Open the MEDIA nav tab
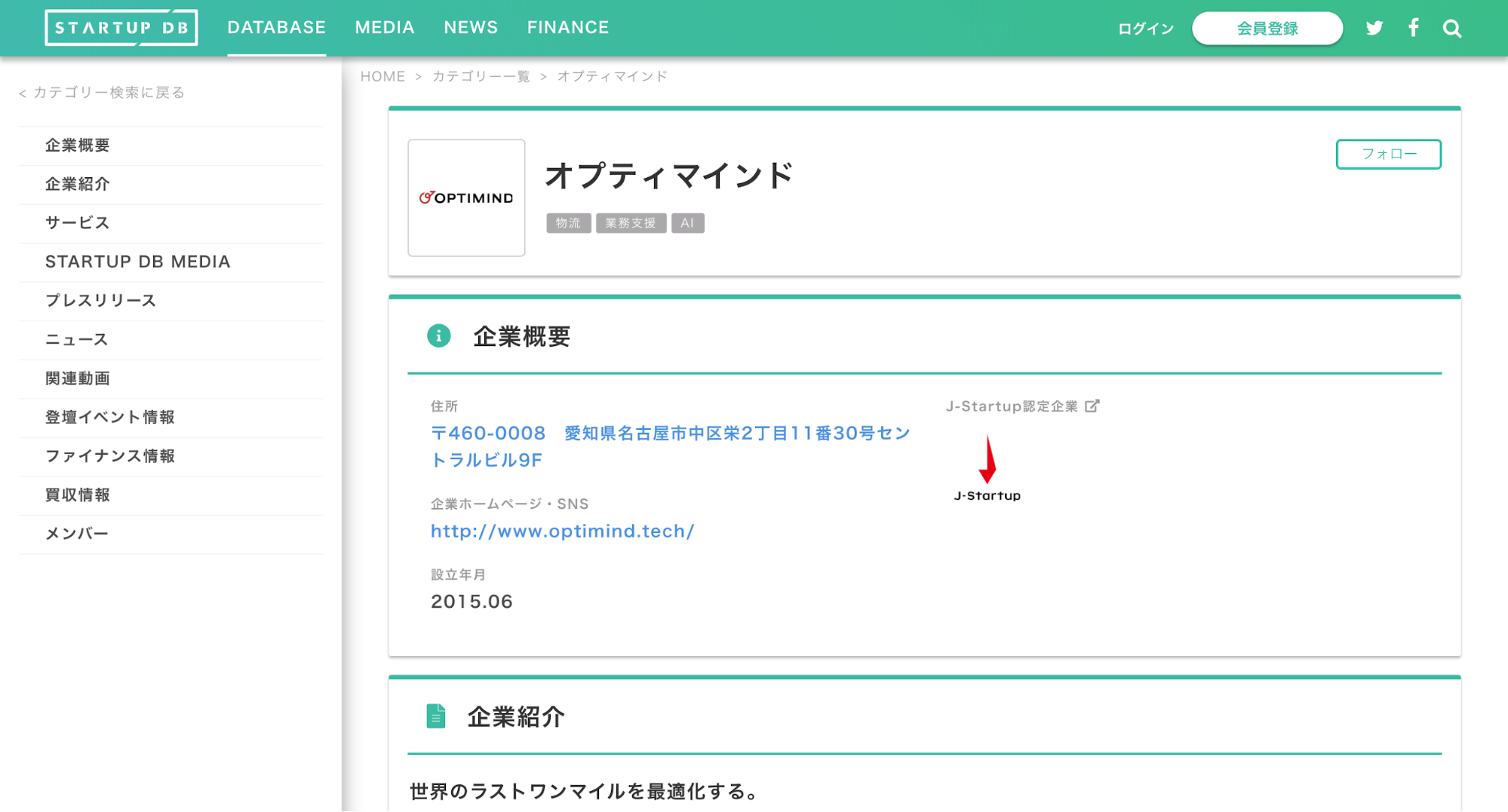Image resolution: width=1508 pixels, height=812 pixels. tap(385, 28)
